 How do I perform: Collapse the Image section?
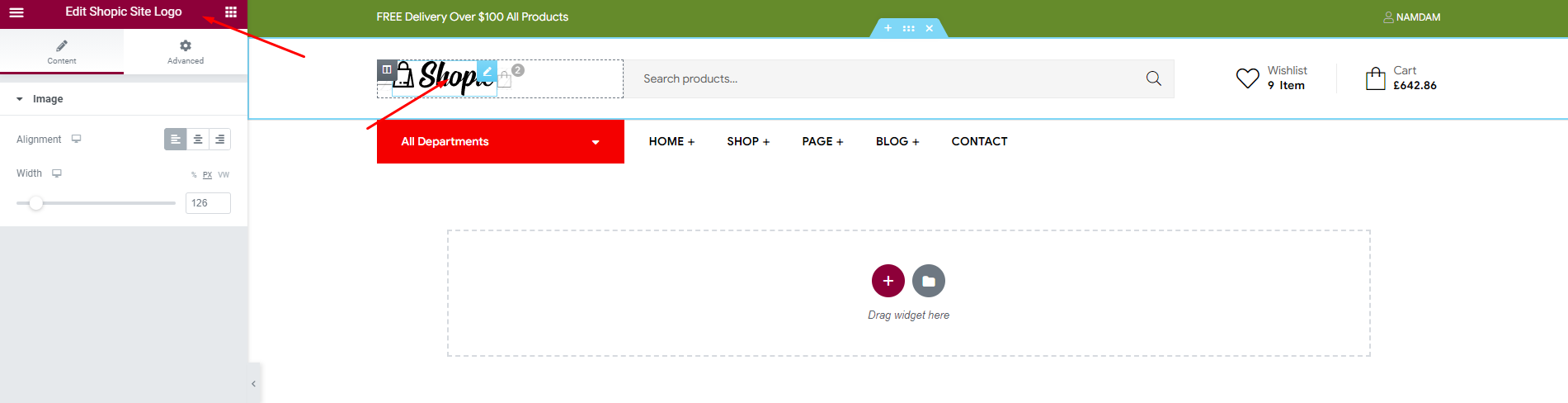click(20, 99)
